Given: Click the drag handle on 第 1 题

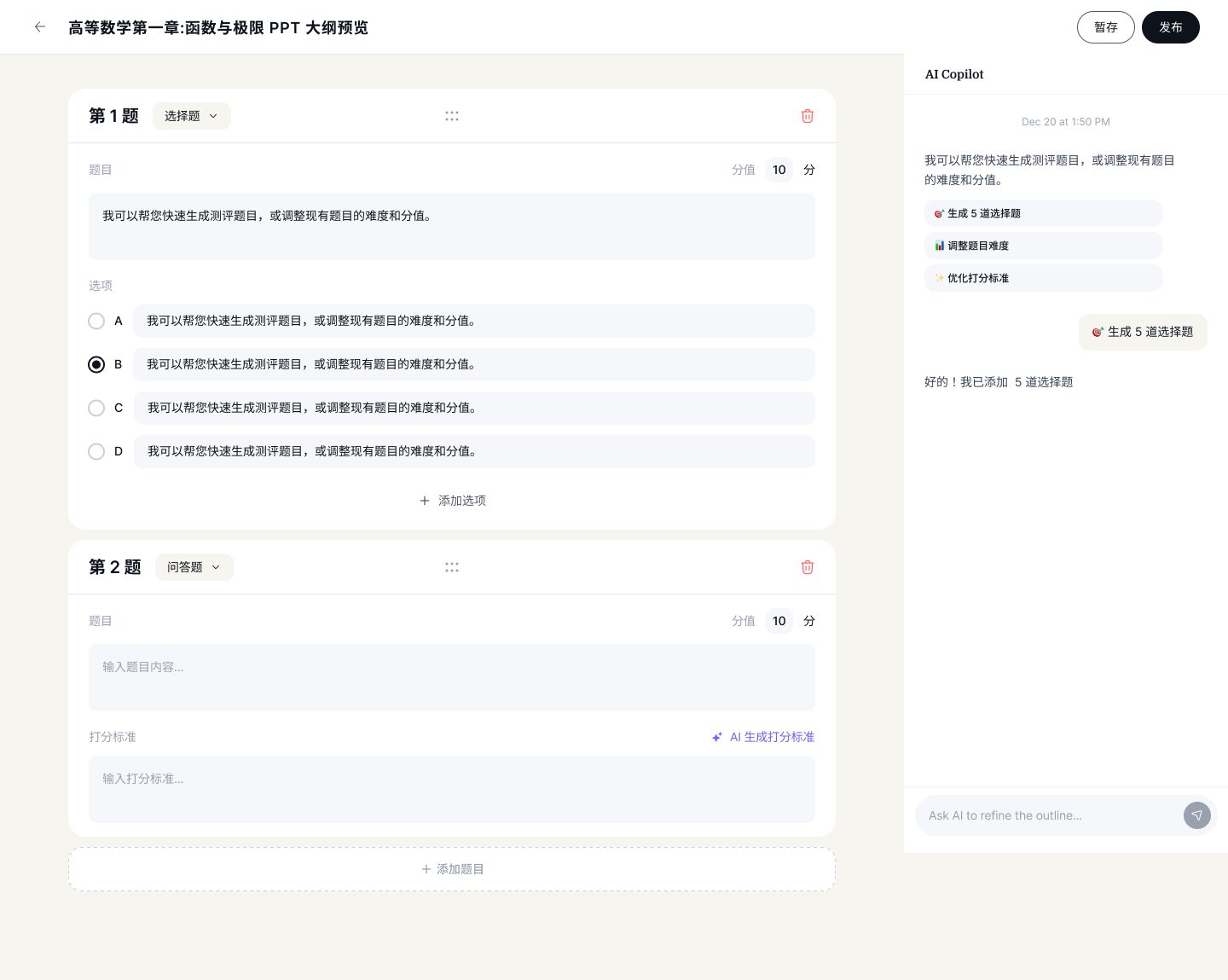Looking at the screenshot, I should [x=452, y=116].
